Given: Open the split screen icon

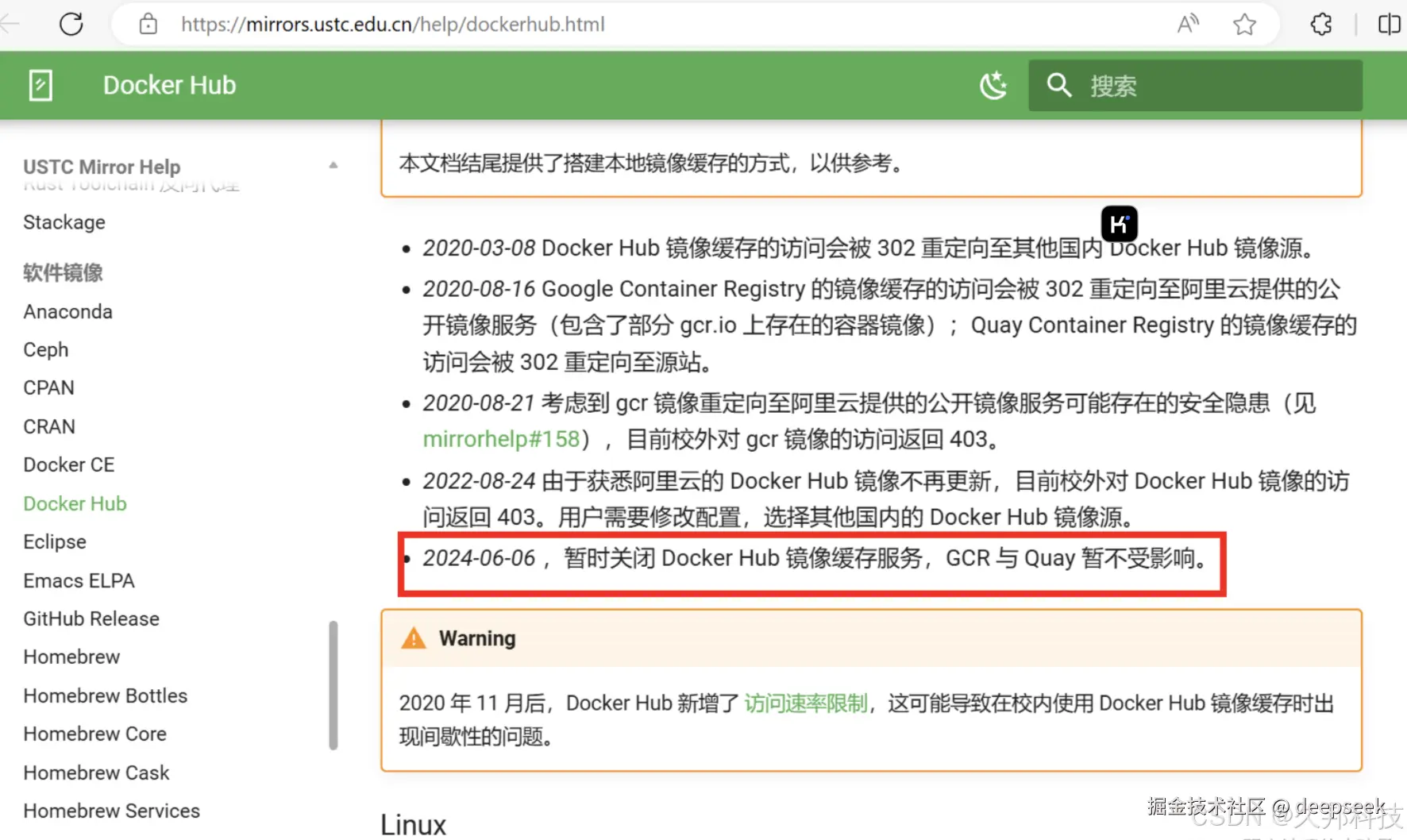Looking at the screenshot, I should coord(1390,25).
